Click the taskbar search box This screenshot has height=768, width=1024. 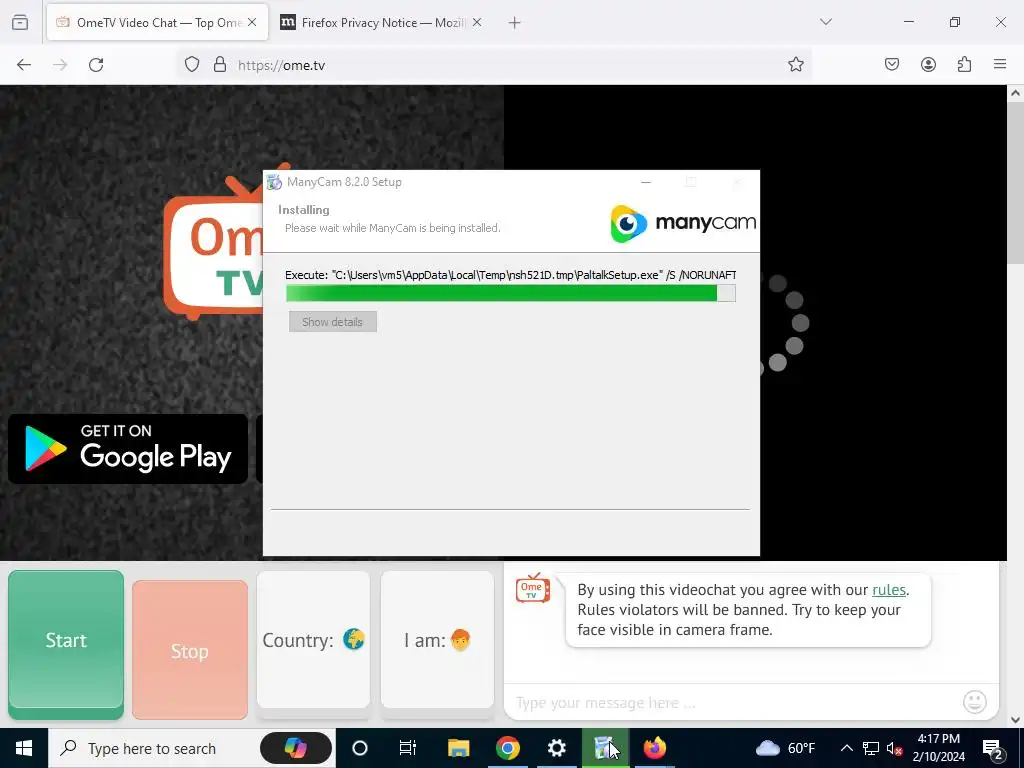click(x=191, y=748)
